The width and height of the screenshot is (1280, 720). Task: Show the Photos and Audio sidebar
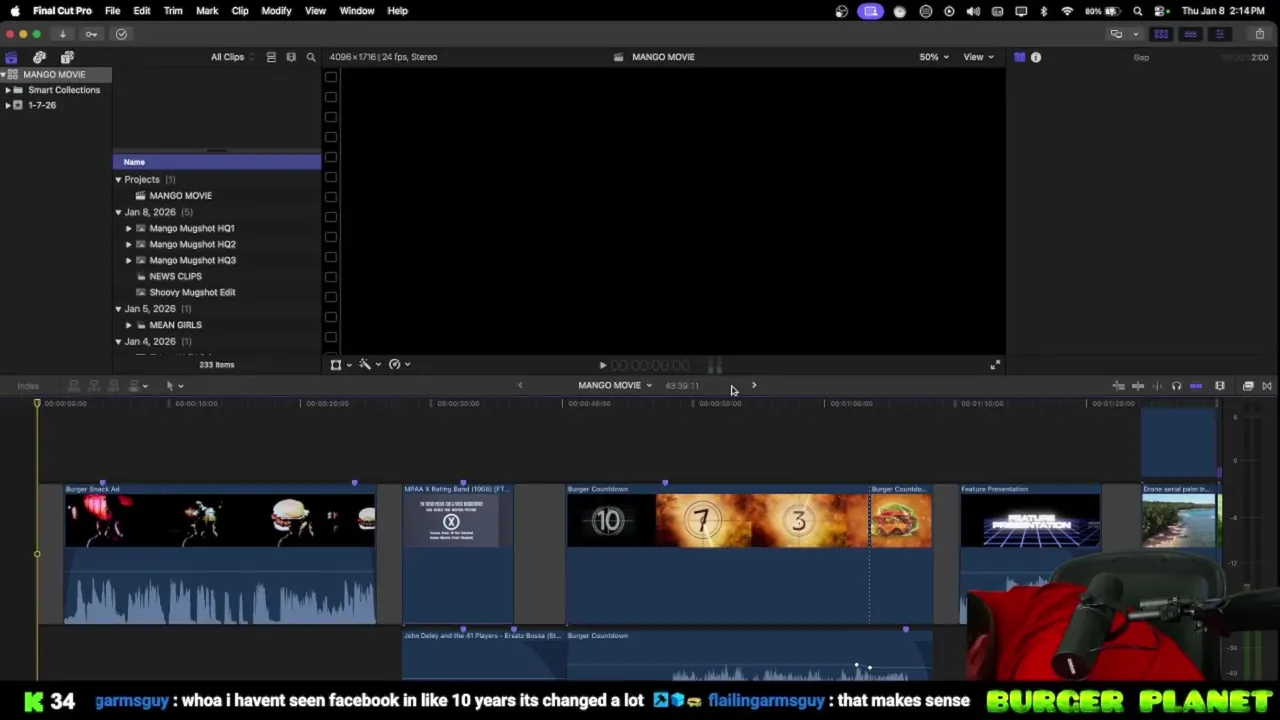click(x=39, y=57)
